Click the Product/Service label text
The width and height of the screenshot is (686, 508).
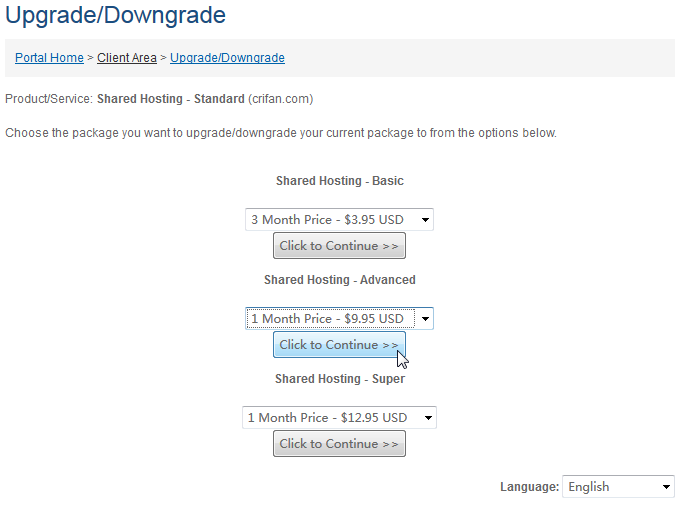coord(49,99)
